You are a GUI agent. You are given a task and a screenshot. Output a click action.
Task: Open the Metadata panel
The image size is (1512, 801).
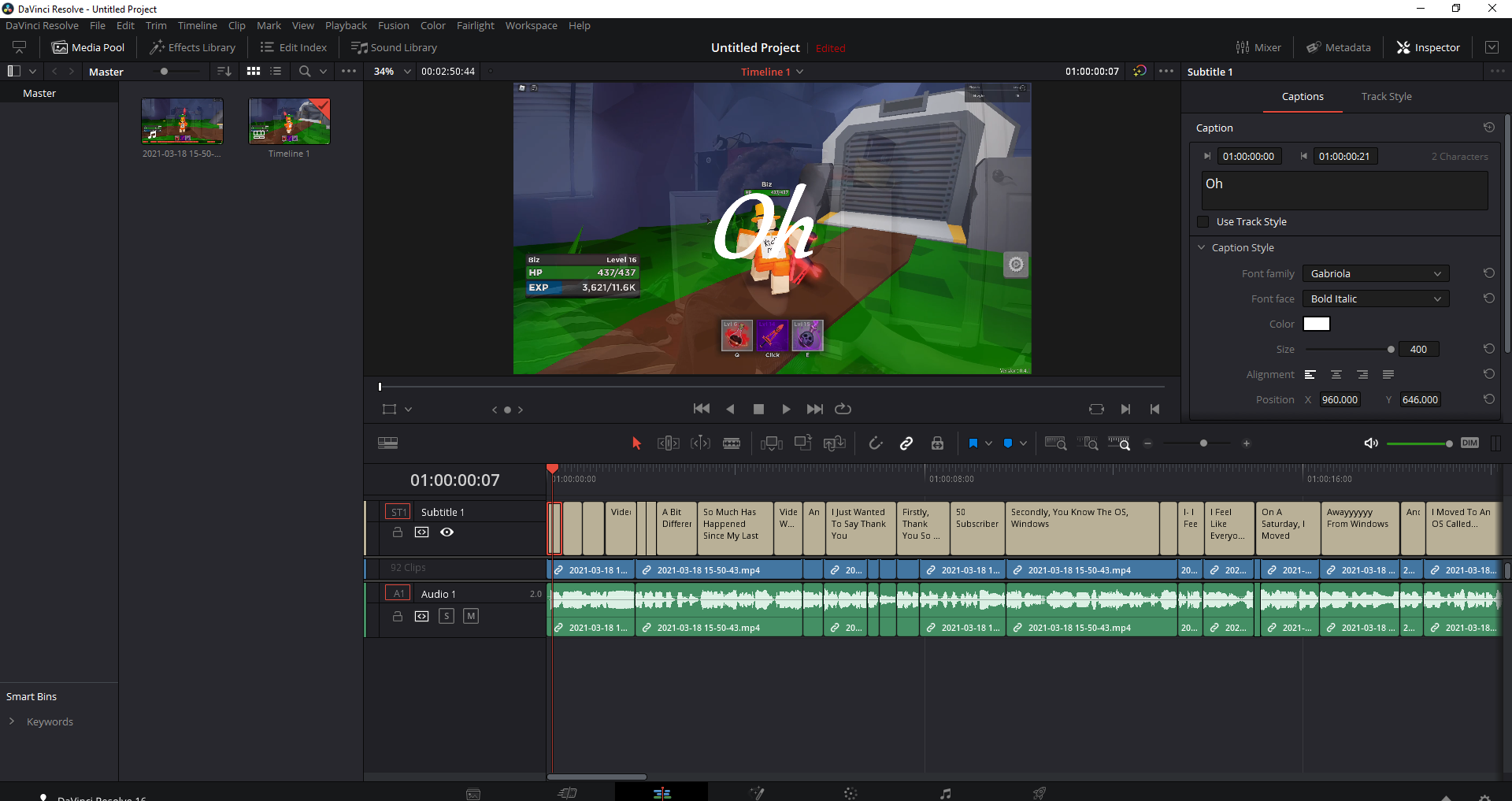(x=1339, y=47)
